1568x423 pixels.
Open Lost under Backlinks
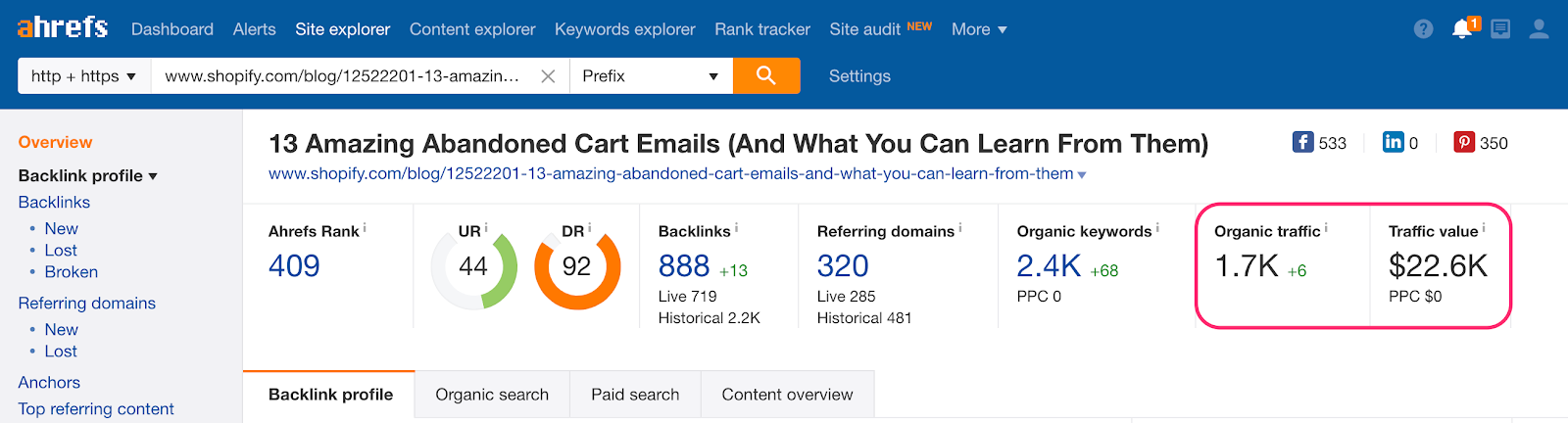coord(61,250)
